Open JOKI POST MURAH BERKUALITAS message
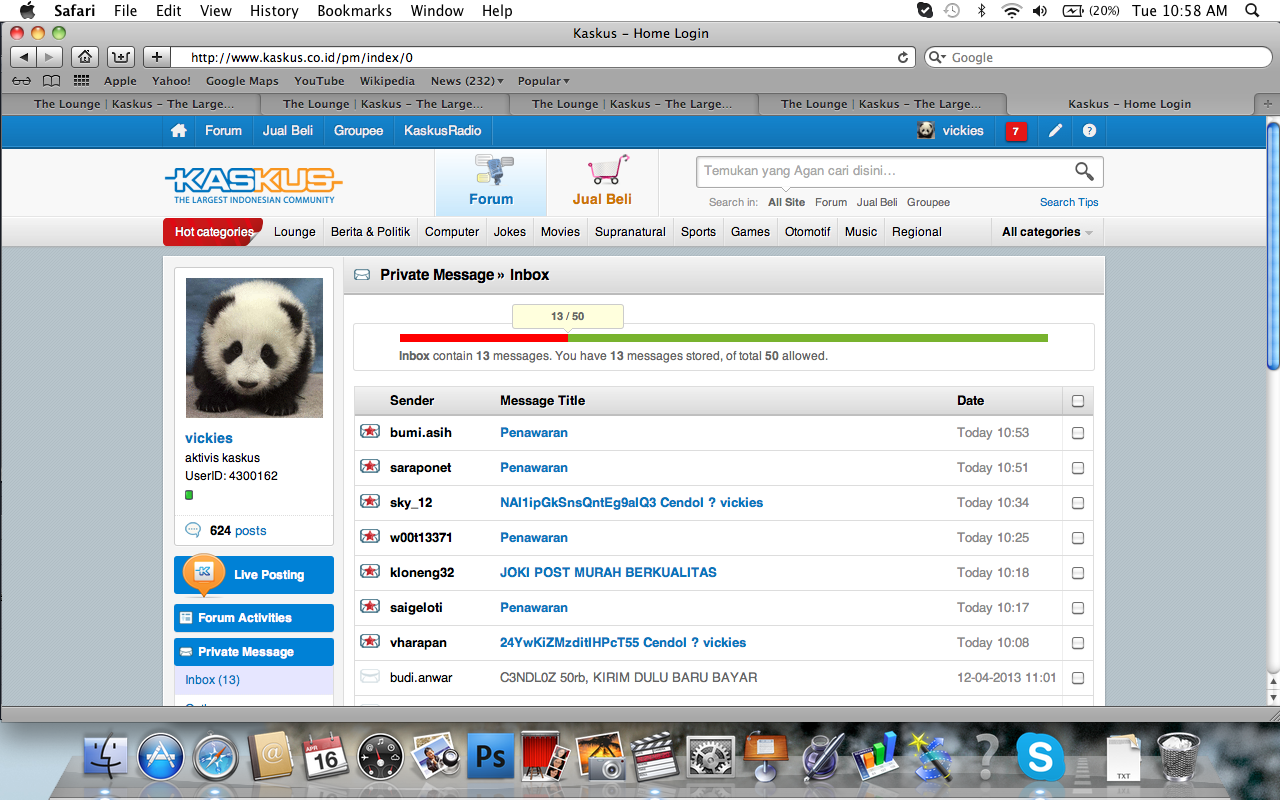Screen dimensions: 1280x800 608,573
